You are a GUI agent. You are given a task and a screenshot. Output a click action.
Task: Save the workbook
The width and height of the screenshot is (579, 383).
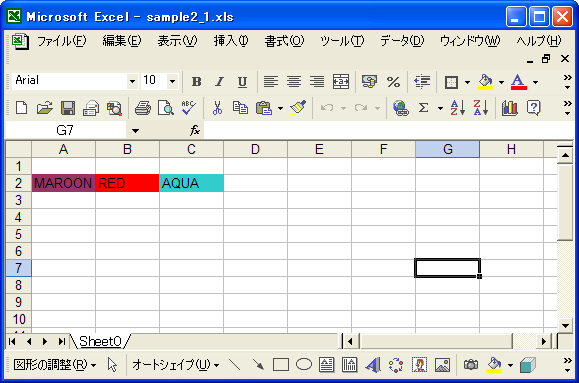(x=68, y=108)
